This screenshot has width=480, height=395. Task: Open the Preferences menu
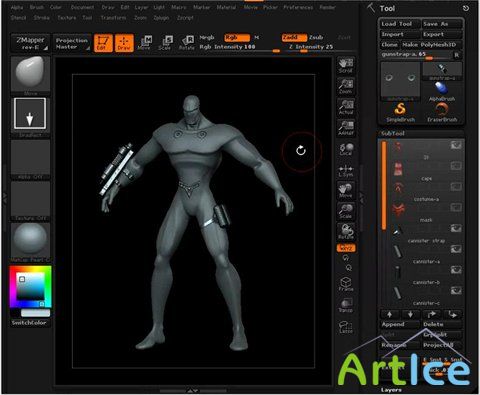(x=298, y=7)
